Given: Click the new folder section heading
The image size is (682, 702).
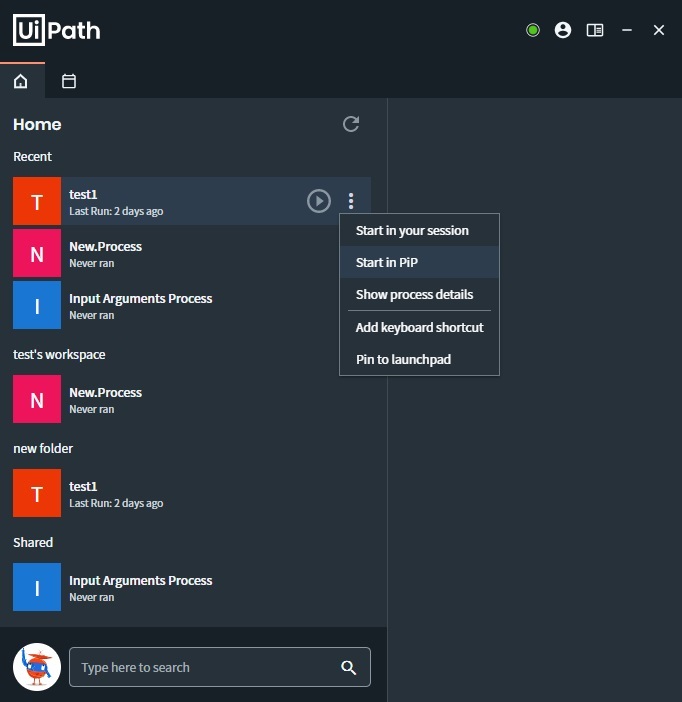Looking at the screenshot, I should coord(43,449).
